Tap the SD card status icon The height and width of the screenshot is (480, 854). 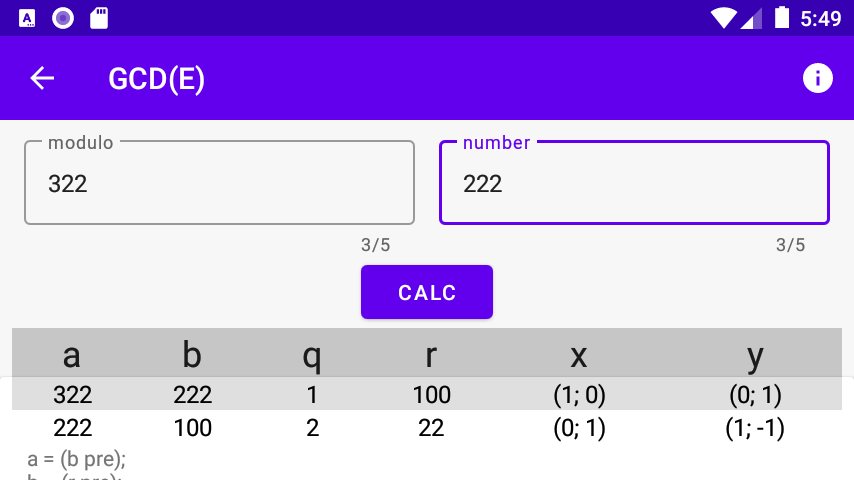click(x=99, y=19)
